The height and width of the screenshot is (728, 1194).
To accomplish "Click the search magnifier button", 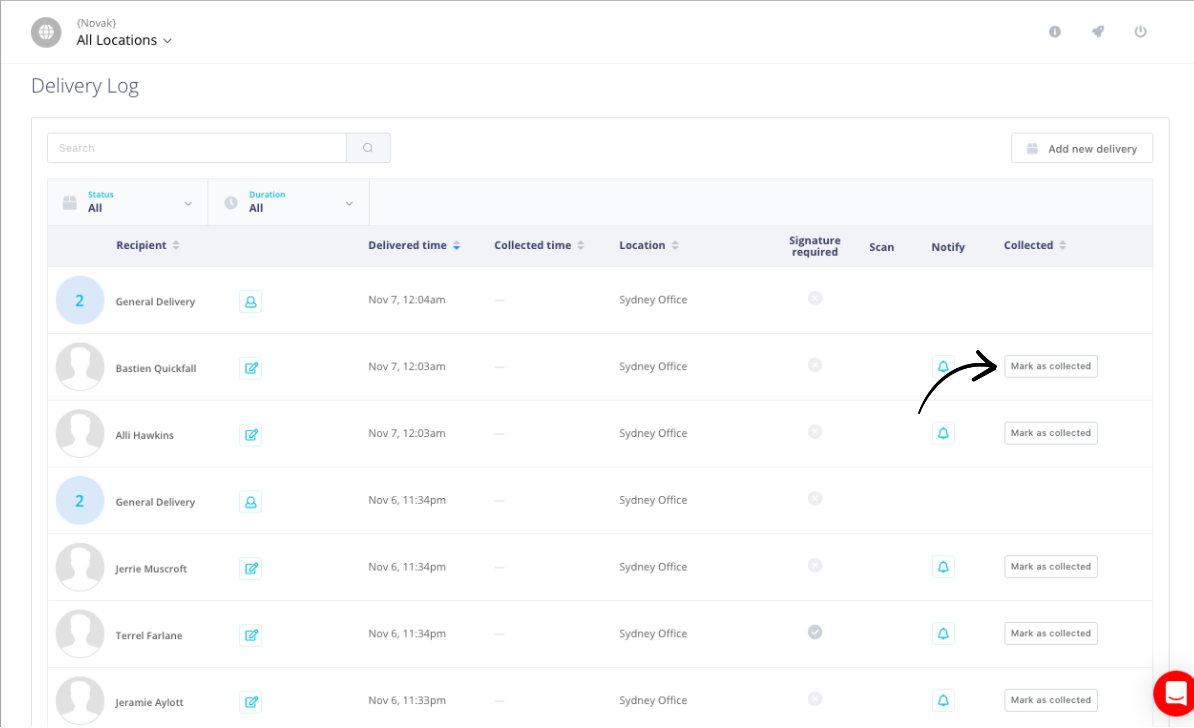I will point(368,148).
